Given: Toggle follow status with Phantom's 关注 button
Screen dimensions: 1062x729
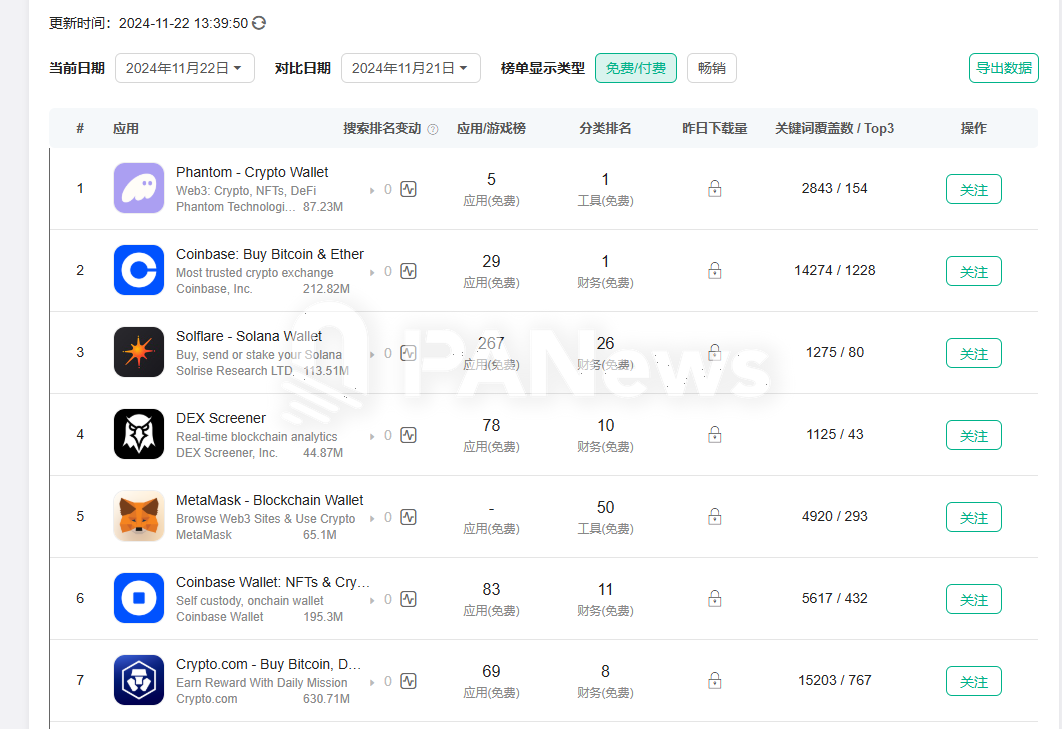Looking at the screenshot, I should [x=973, y=188].
